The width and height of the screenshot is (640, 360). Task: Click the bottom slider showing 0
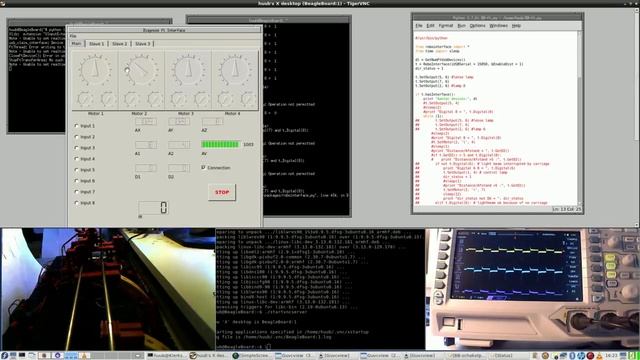[x=153, y=208]
